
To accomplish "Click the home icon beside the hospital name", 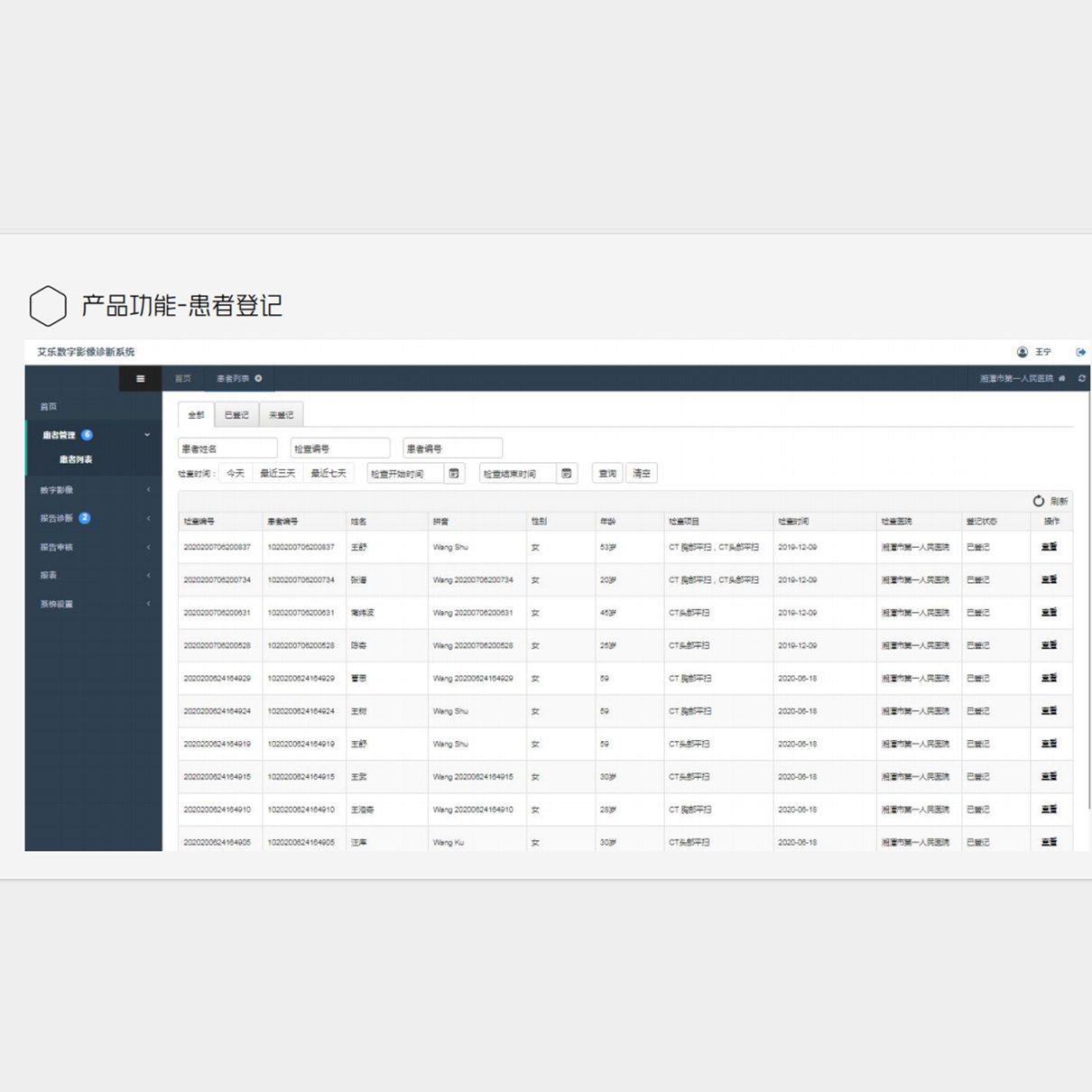I will point(1062,379).
